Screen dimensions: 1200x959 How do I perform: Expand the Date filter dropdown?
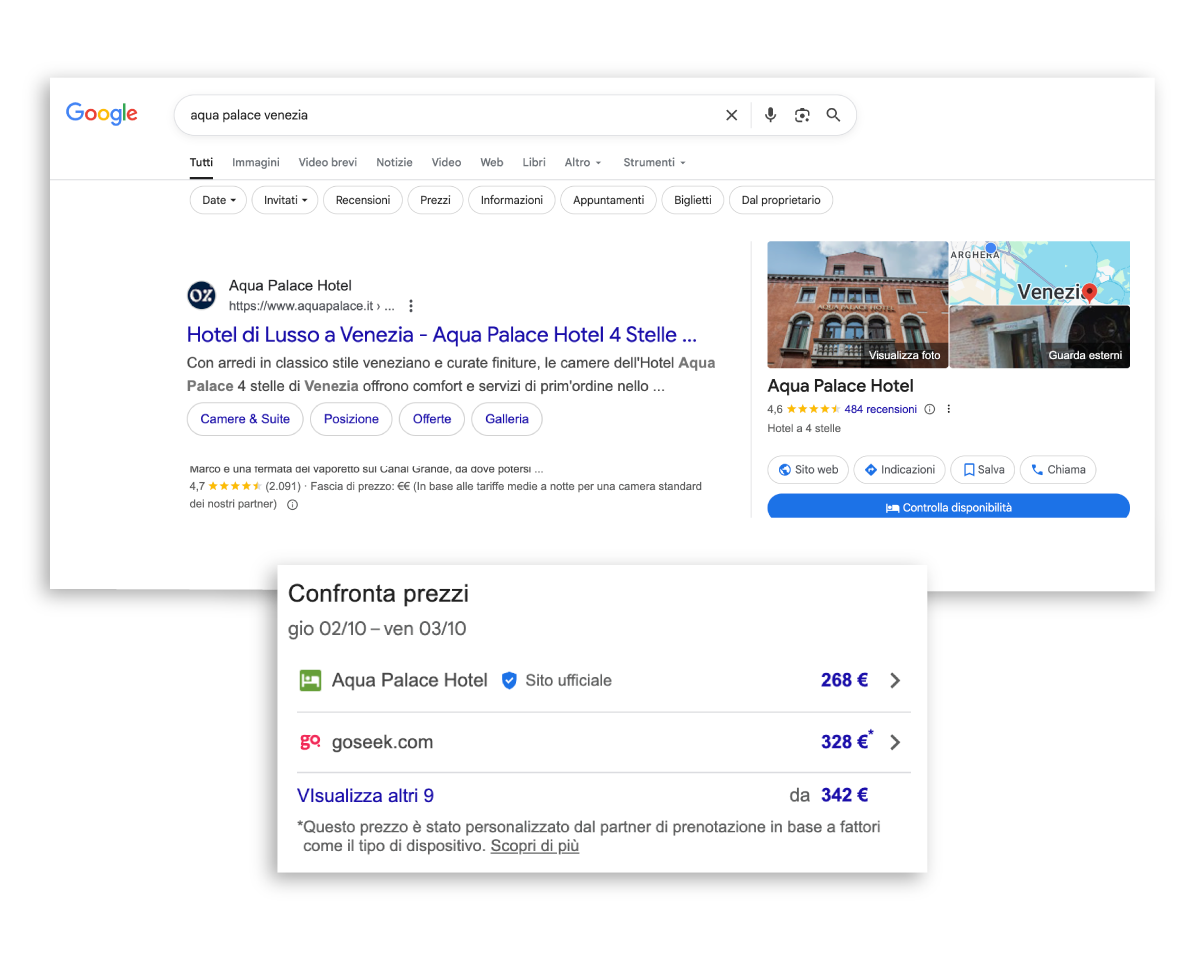218,200
